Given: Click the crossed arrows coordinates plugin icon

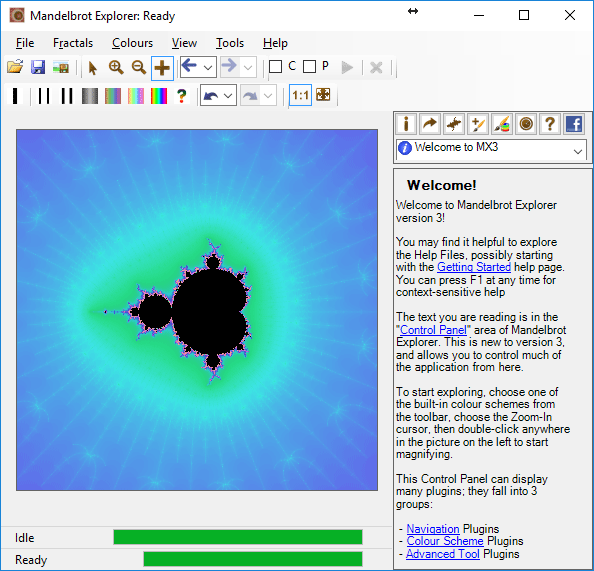Looking at the screenshot, I should [454, 124].
